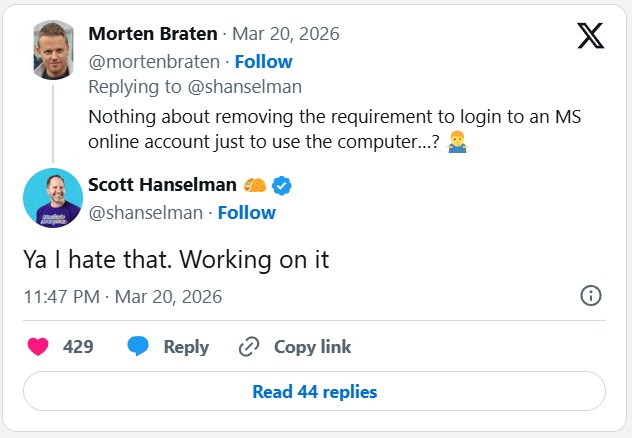Click the X logo icon
The image size is (632, 438).
590,35
